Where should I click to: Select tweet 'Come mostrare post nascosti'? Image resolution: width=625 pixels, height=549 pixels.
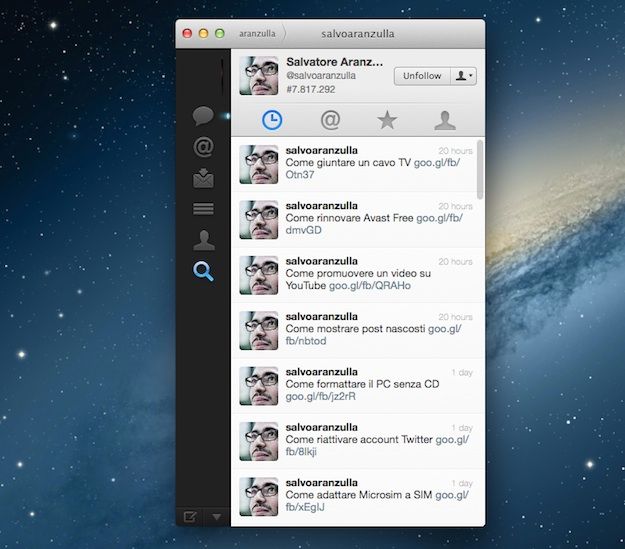tap(358, 331)
